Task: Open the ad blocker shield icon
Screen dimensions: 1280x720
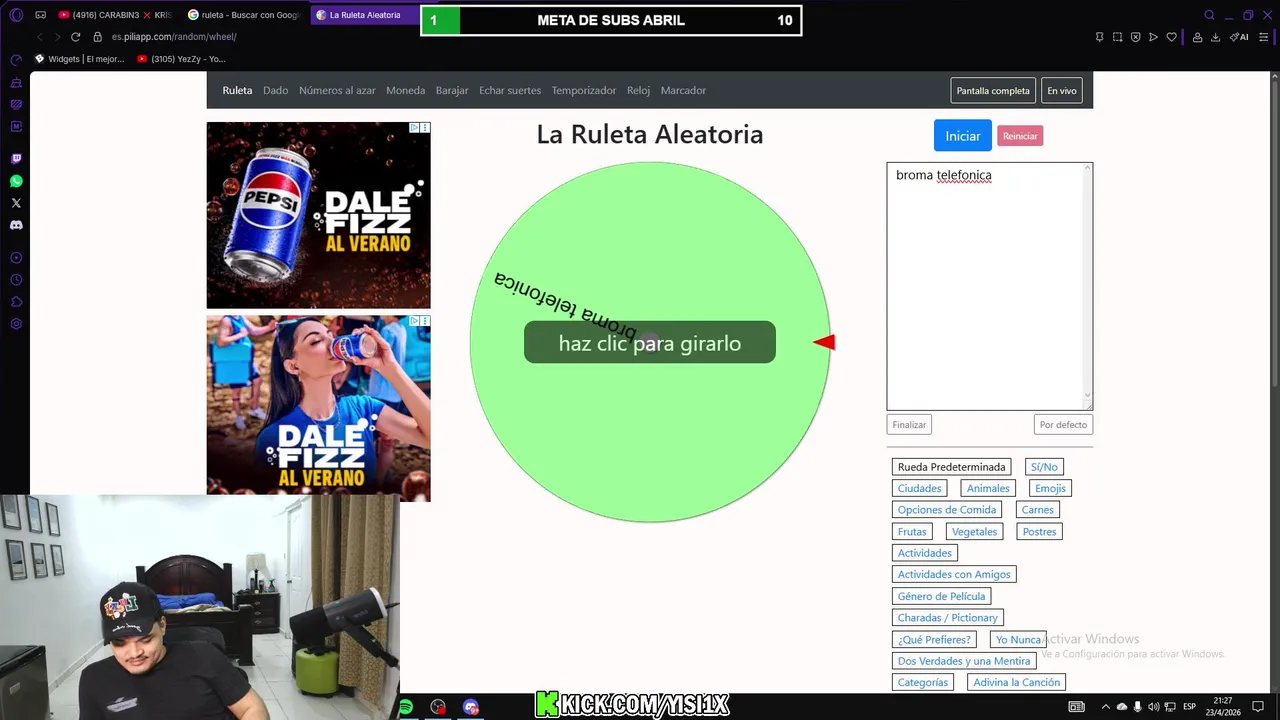Action: point(1135,37)
